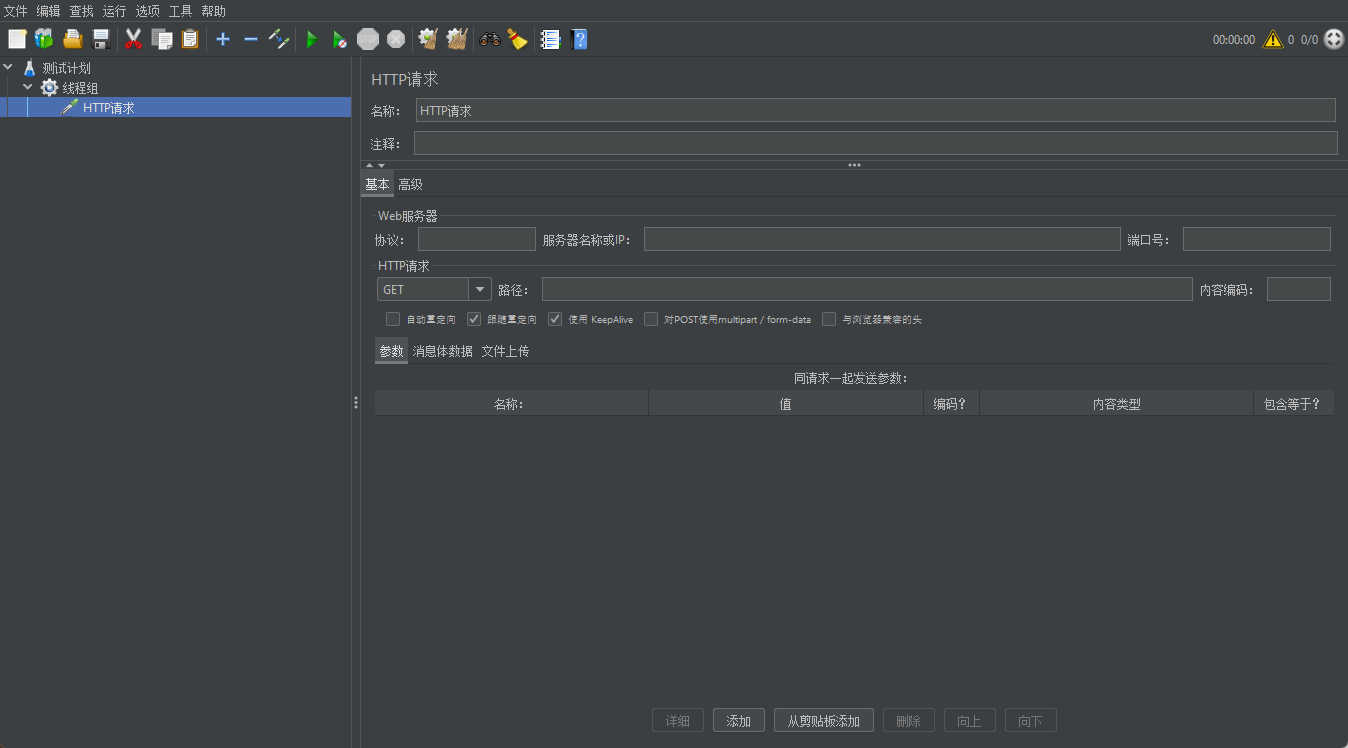1348x748 pixels.
Task: Click the remote threads icon beside 0/0
Action: click(x=1334, y=39)
